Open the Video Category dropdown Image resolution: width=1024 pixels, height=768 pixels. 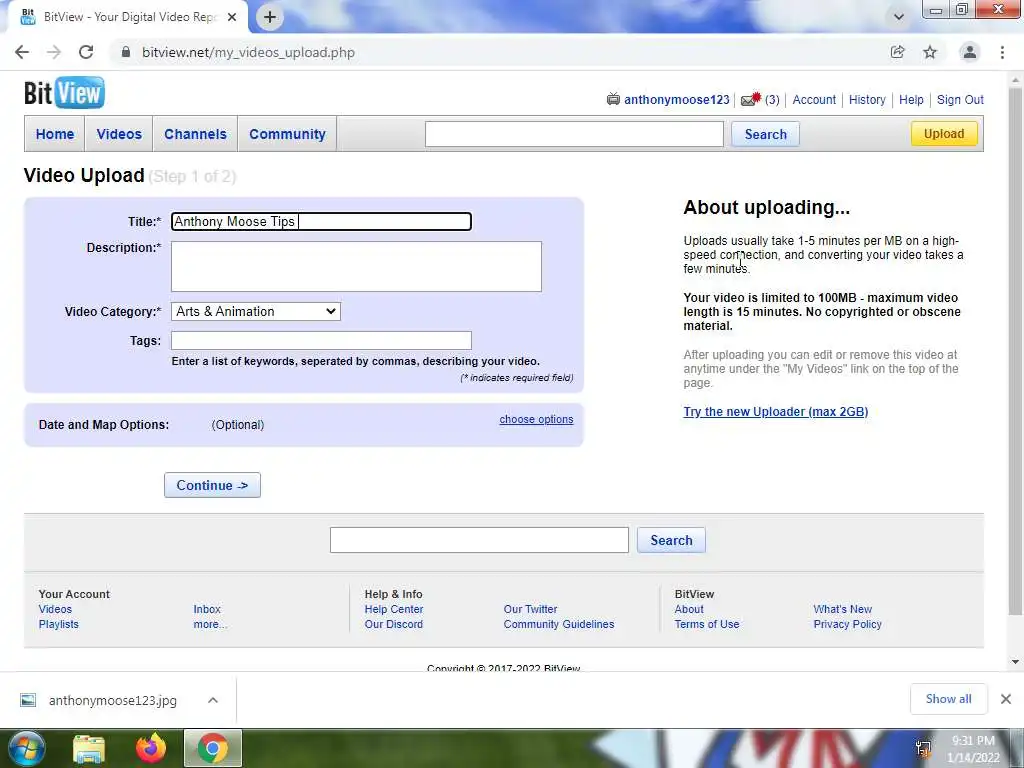[256, 312]
